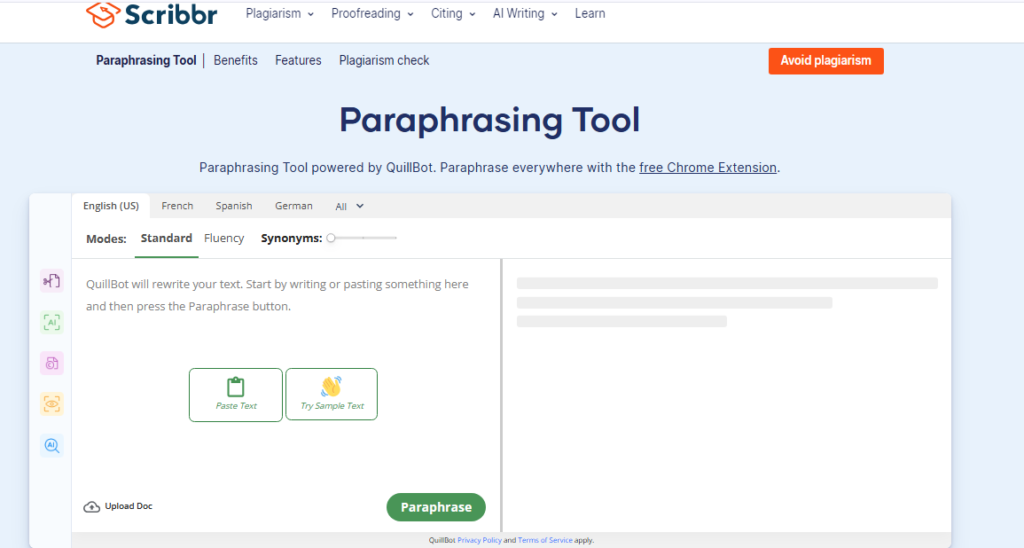Click the Upload Doc label
The width and height of the screenshot is (1024, 548).
129,506
